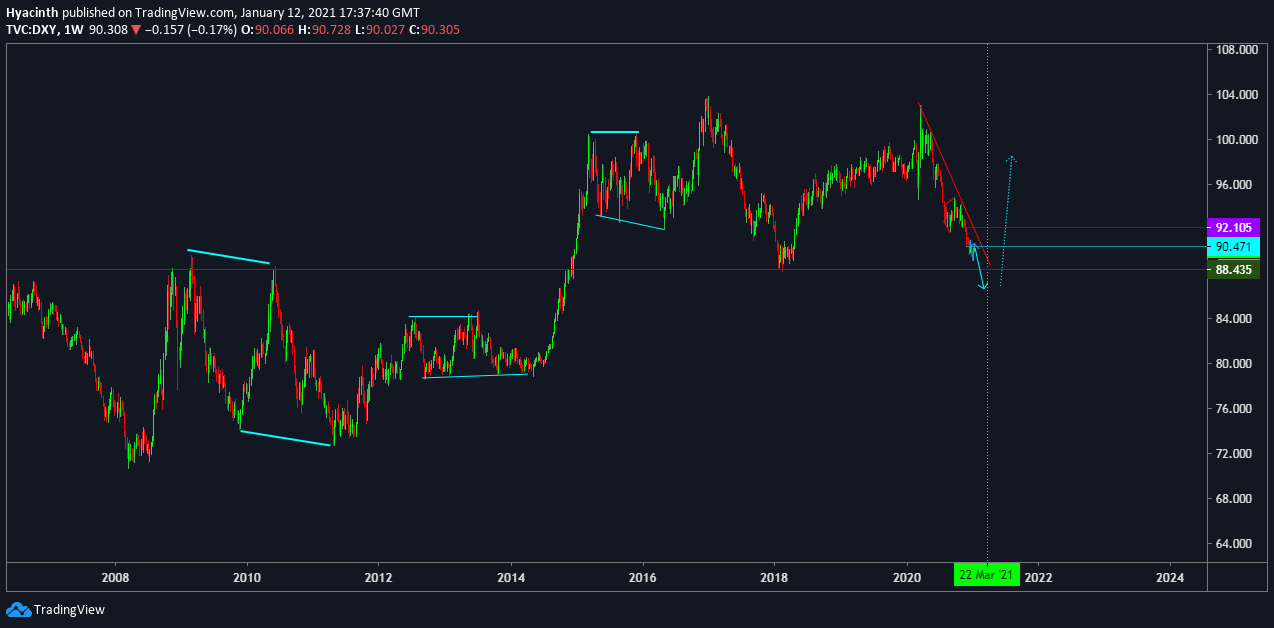This screenshot has height=628, width=1274.
Task: Click the 72.000 price axis label
Action: (1234, 454)
